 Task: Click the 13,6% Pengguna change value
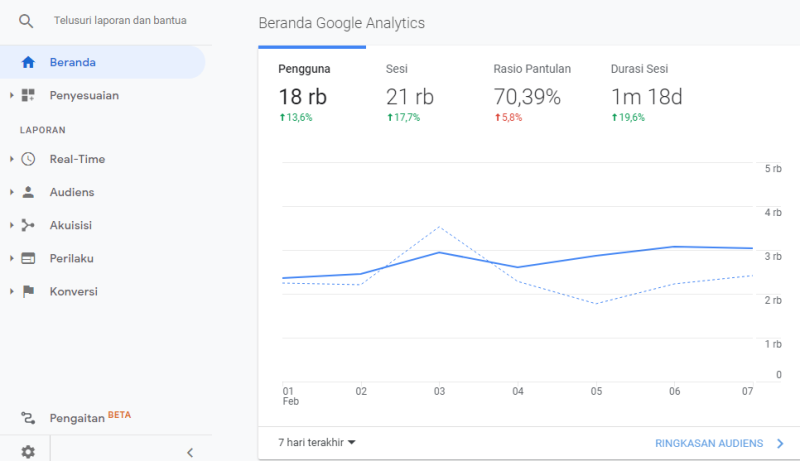(x=296, y=117)
